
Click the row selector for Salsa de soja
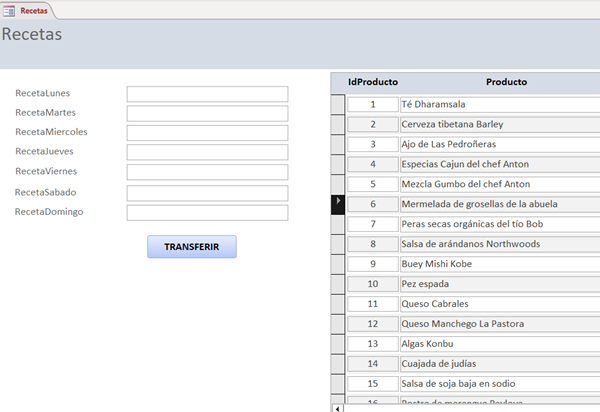(x=338, y=383)
